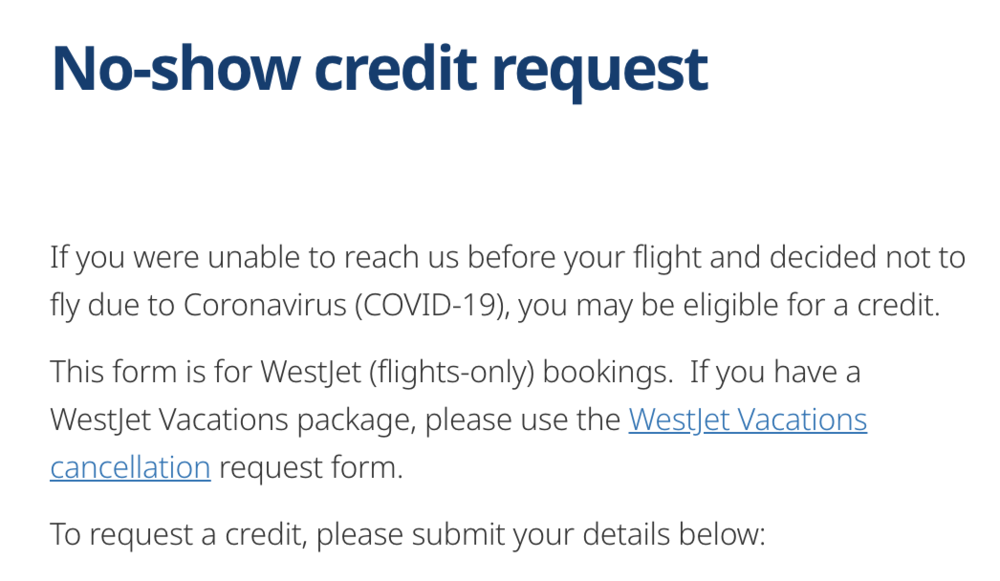The width and height of the screenshot is (1000, 581).
Task: Click the word "bookings"
Action: [x=594, y=372]
